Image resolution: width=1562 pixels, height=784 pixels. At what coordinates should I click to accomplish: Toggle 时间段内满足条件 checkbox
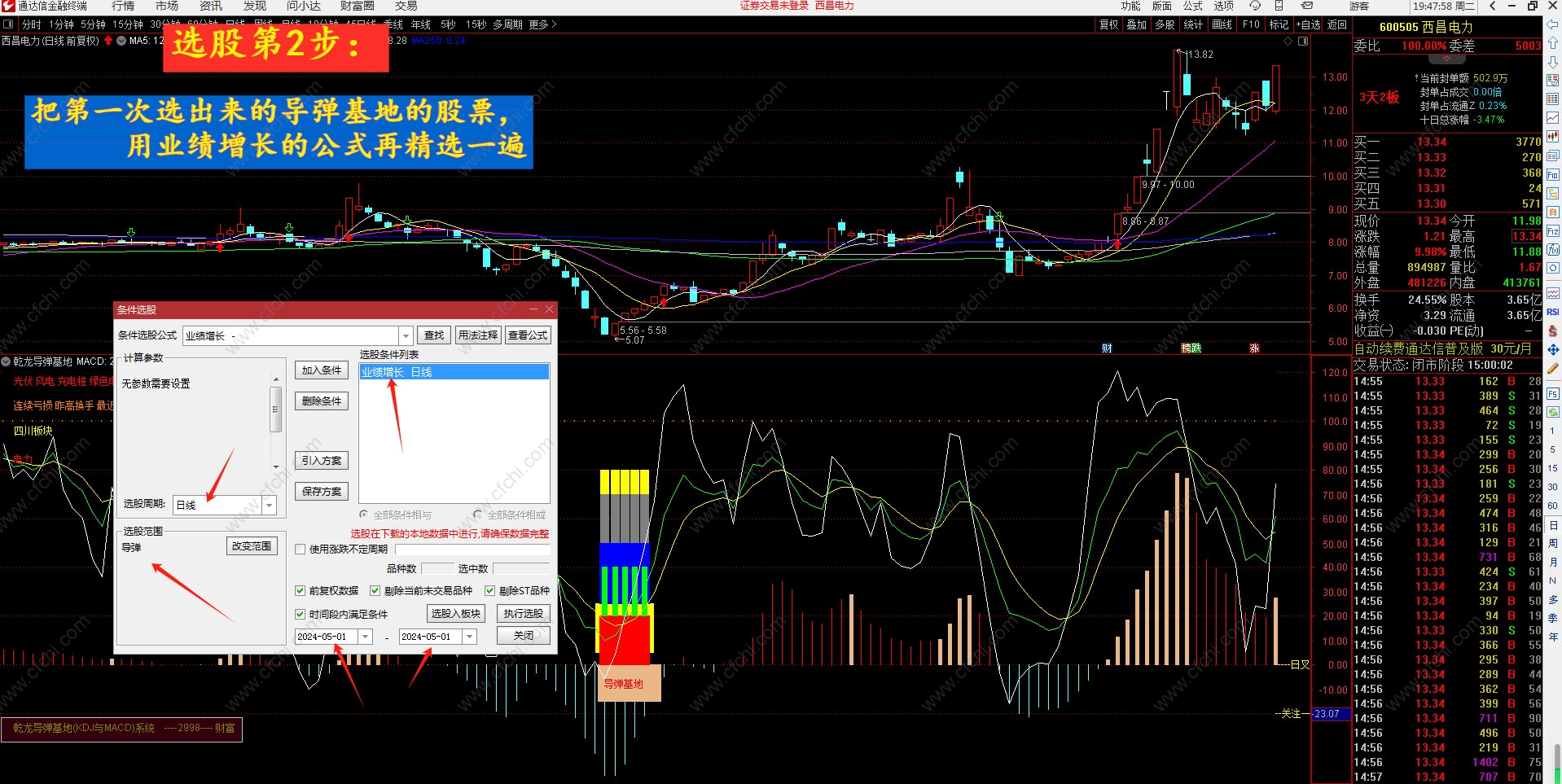click(x=300, y=614)
